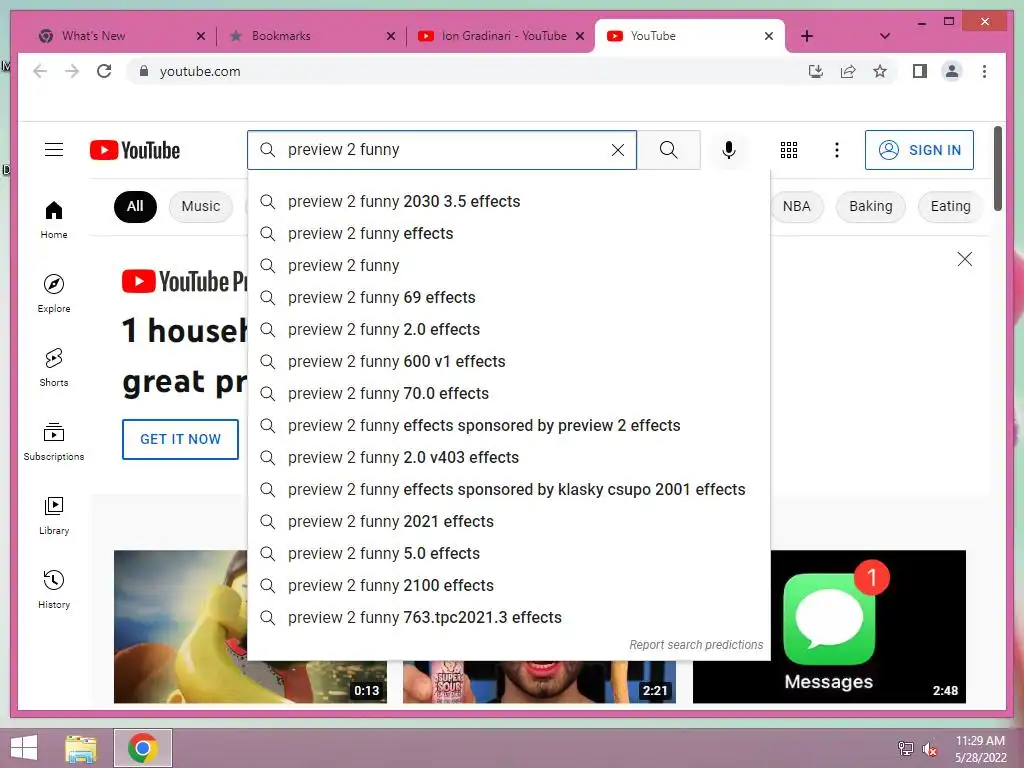Open Library in the sidebar
The height and width of the screenshot is (768, 1024).
tap(54, 516)
